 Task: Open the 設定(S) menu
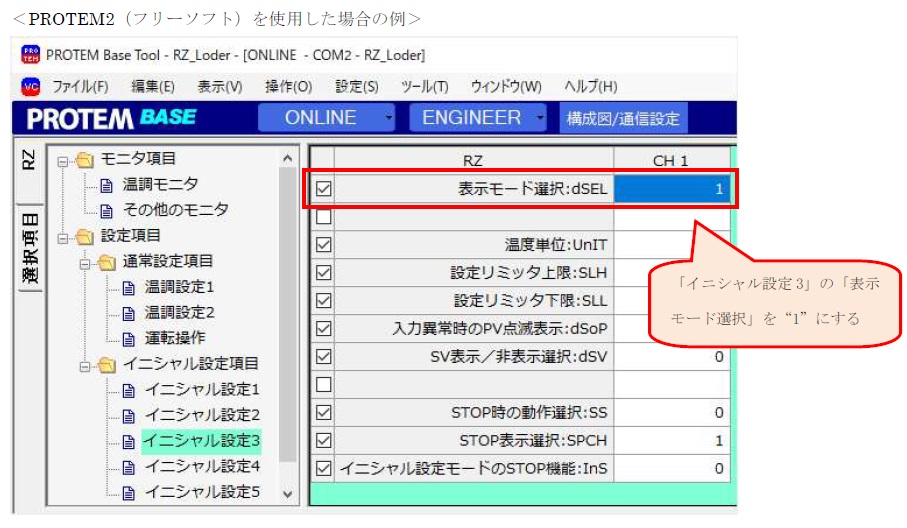(357, 87)
